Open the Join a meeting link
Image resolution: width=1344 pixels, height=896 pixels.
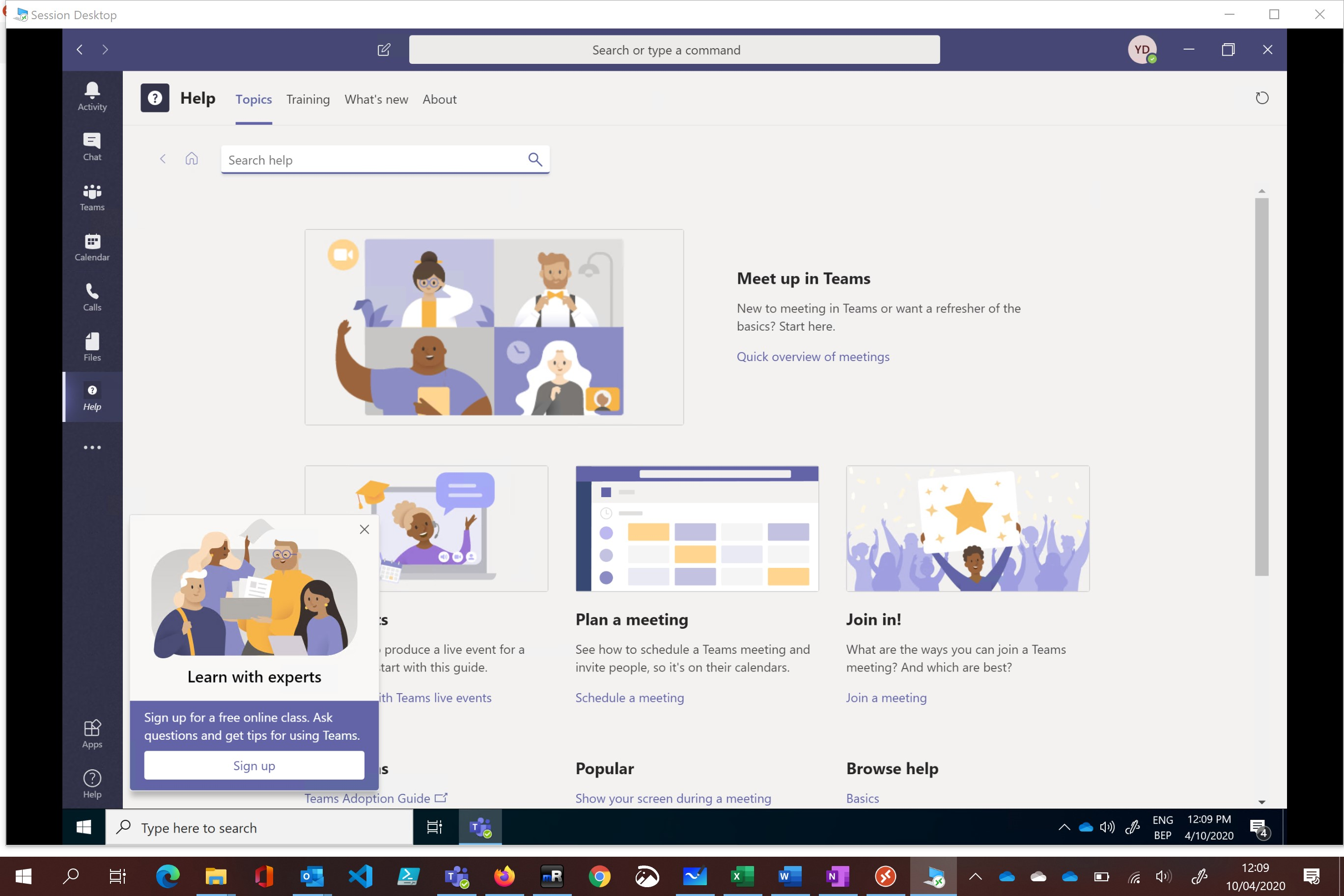coord(886,698)
